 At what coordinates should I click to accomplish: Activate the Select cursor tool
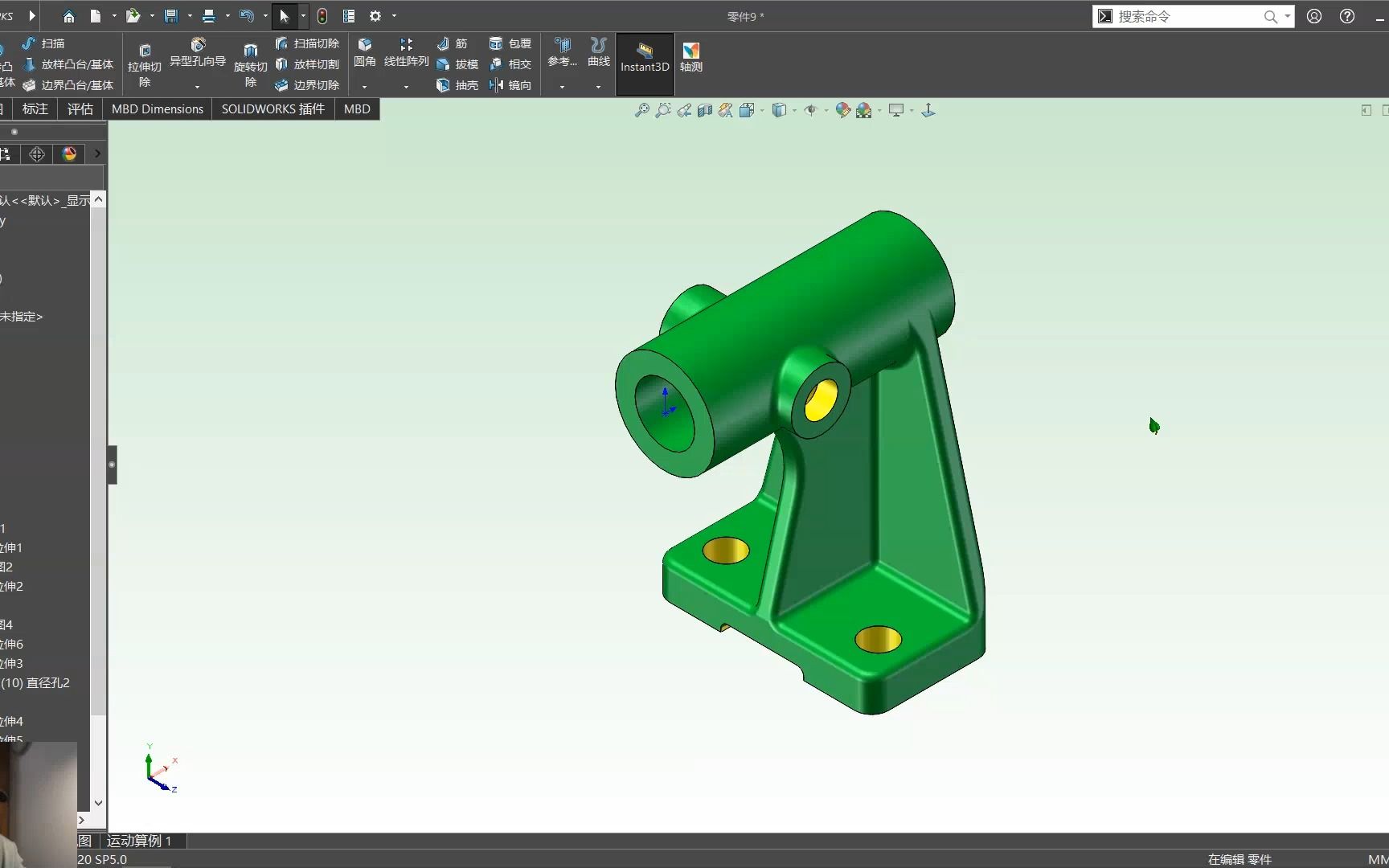[284, 16]
